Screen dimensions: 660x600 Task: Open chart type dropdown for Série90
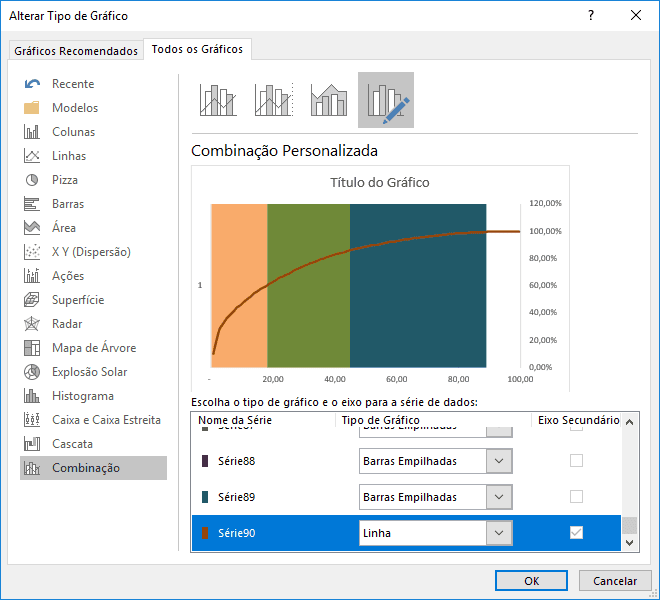coord(499,533)
